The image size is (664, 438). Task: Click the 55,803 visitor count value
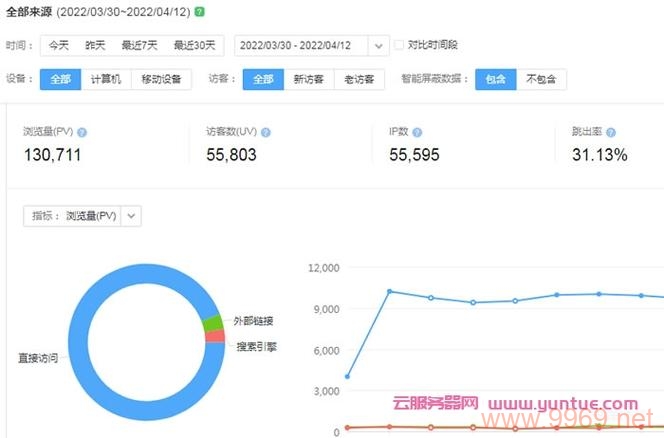point(231,155)
